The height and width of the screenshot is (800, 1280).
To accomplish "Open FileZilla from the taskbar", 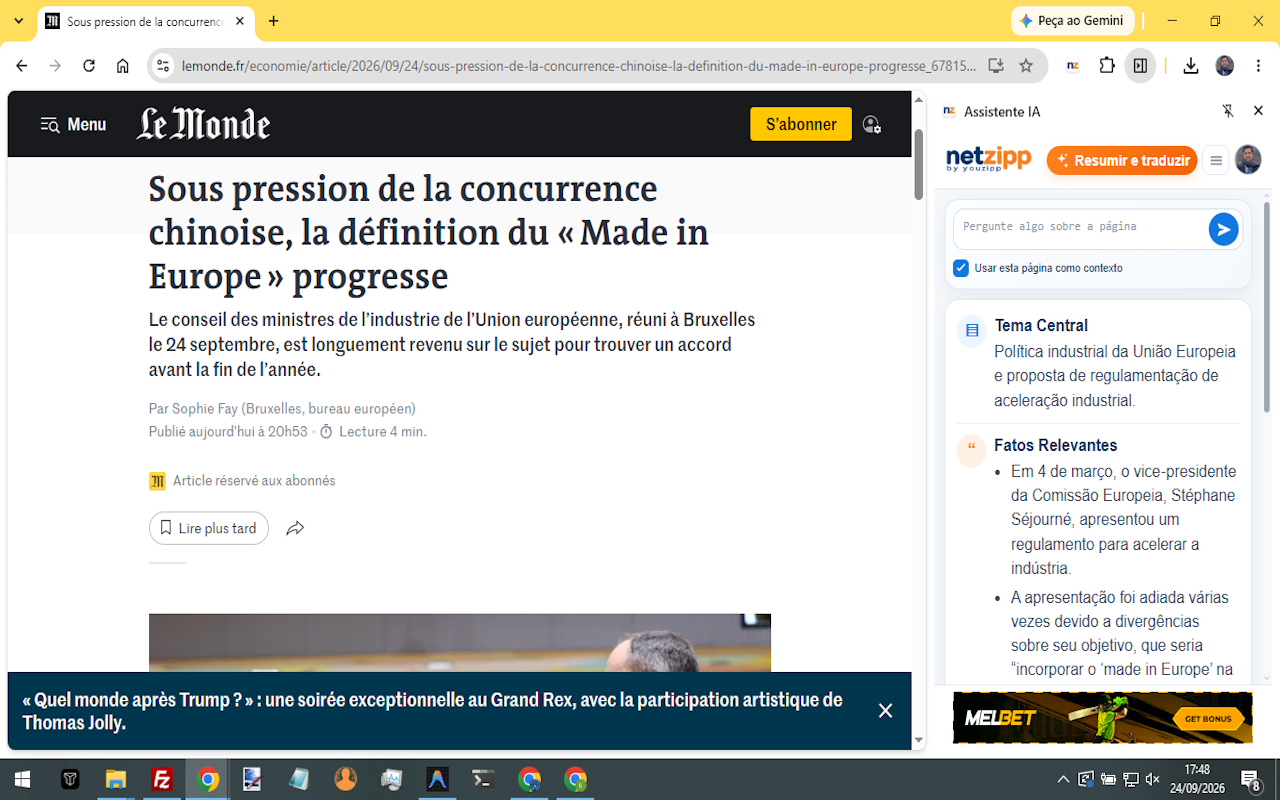I will pyautogui.click(x=162, y=779).
